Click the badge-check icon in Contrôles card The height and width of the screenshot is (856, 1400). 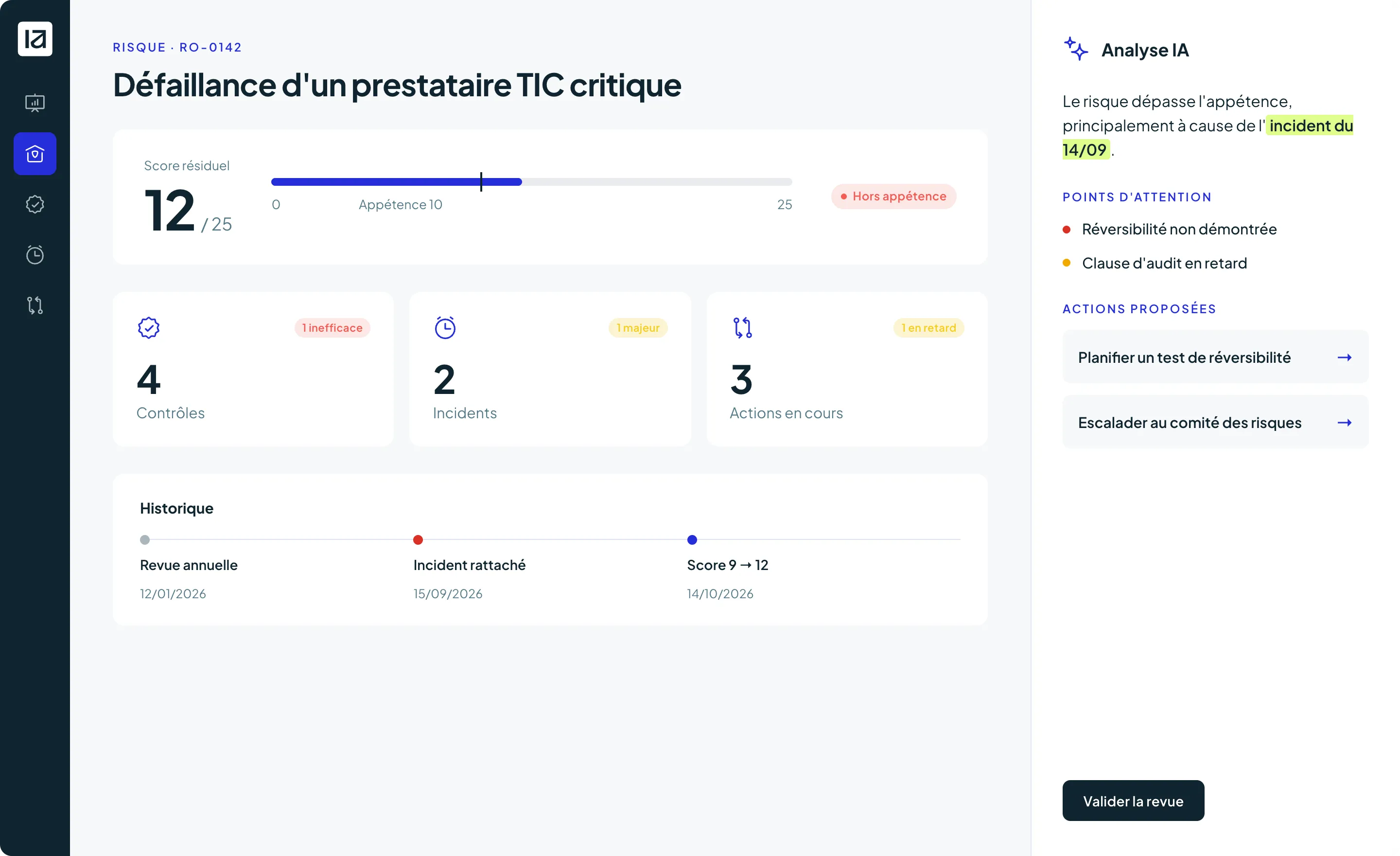149,327
